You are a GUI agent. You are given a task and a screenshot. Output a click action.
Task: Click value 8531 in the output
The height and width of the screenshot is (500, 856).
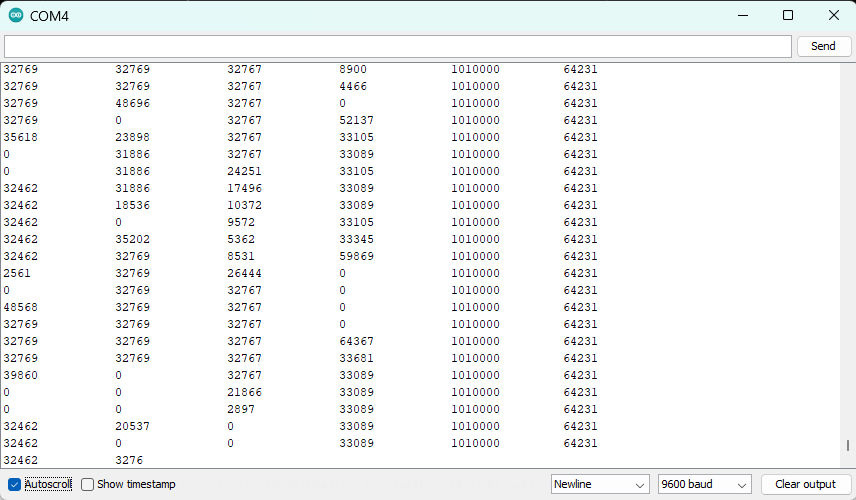[x=241, y=256]
